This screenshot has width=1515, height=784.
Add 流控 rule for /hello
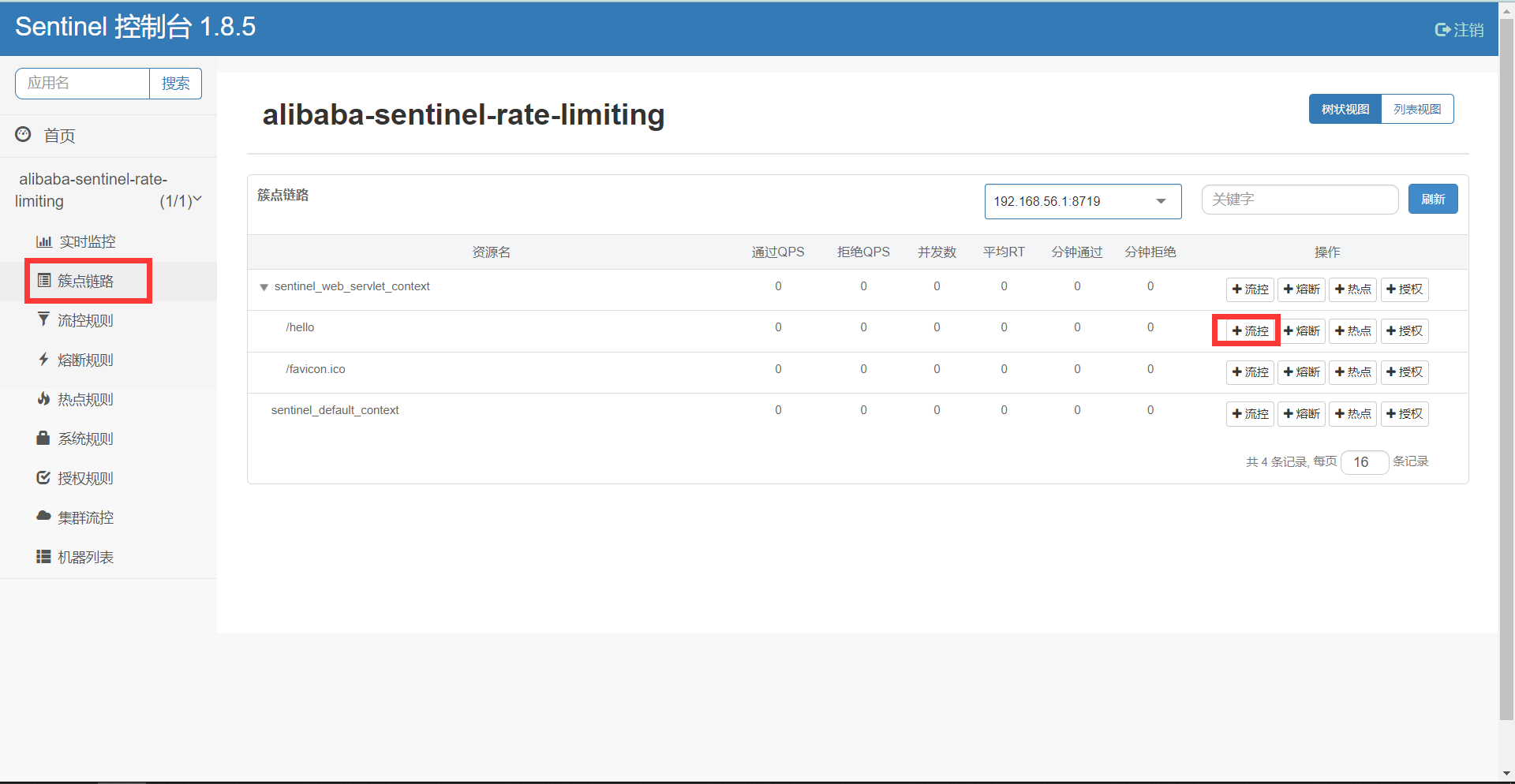pyautogui.click(x=1250, y=331)
